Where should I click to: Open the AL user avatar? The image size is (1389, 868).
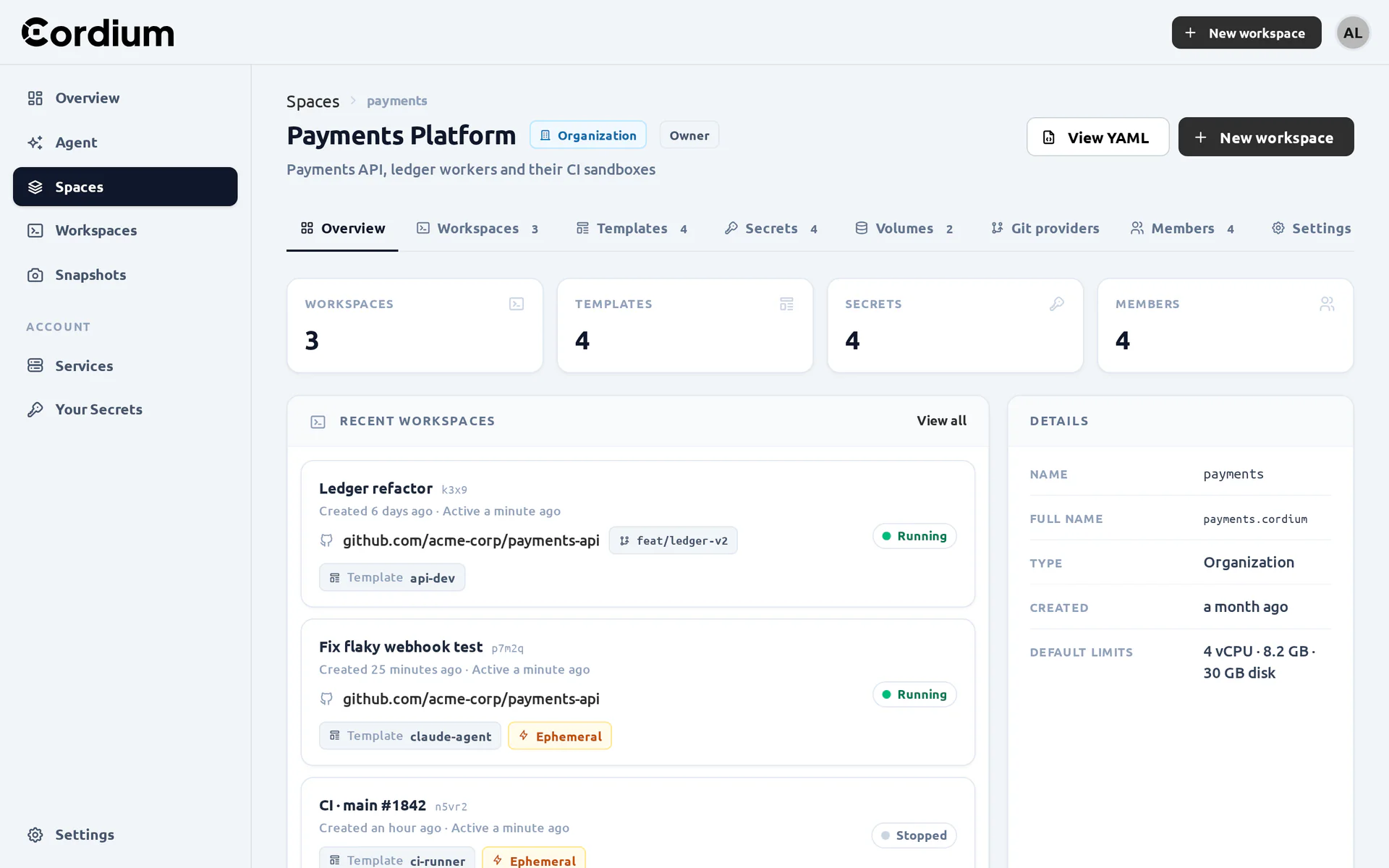[x=1353, y=33]
